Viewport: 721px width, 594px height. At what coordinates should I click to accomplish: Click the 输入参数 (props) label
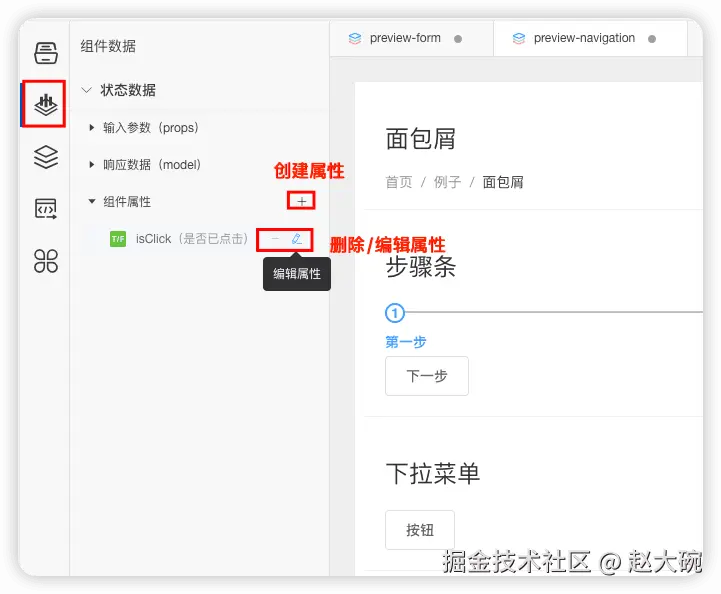(151, 127)
